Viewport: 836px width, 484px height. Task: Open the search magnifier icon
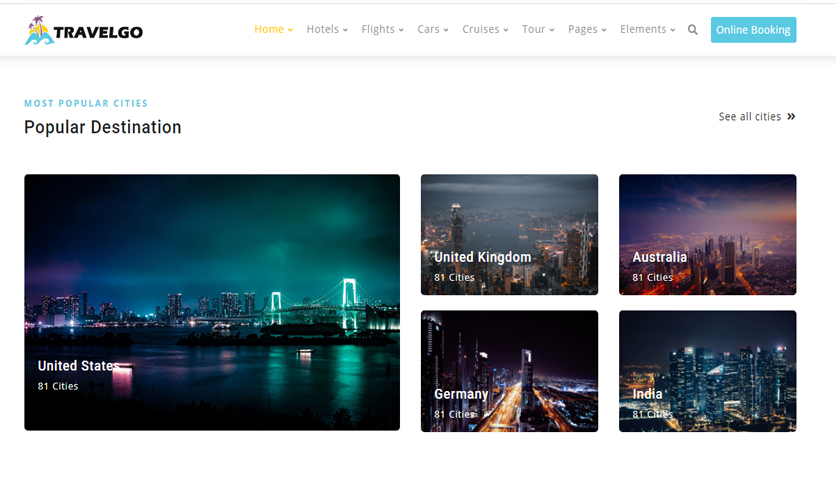click(693, 30)
